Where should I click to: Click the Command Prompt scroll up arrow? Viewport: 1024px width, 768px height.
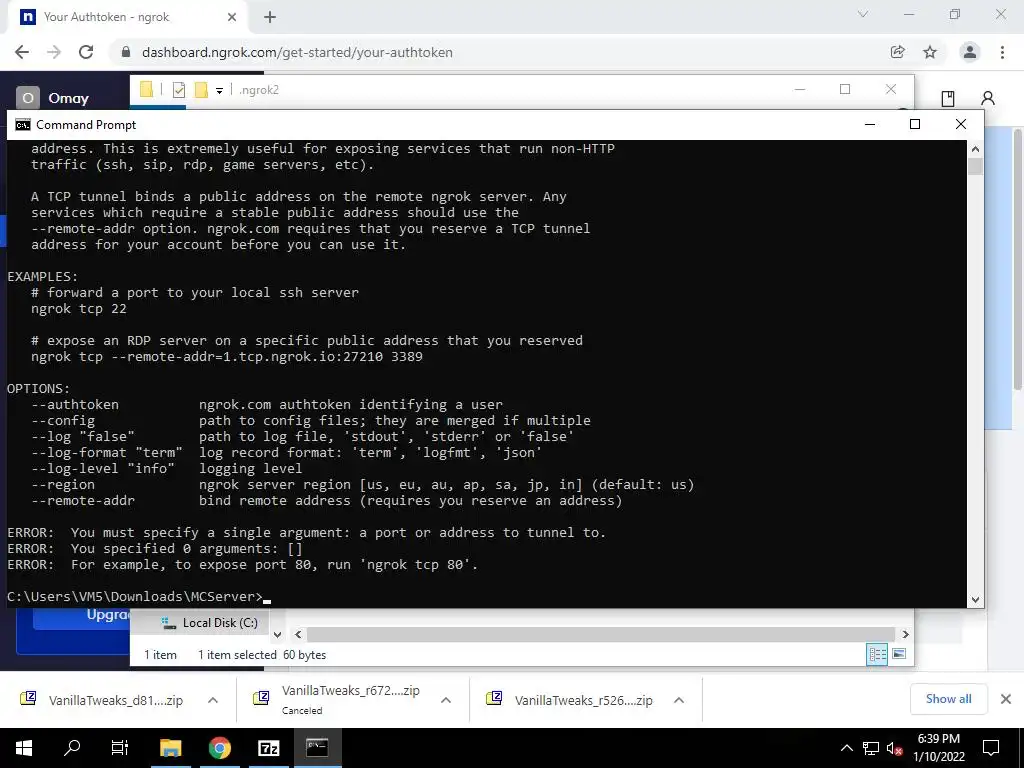(x=975, y=149)
